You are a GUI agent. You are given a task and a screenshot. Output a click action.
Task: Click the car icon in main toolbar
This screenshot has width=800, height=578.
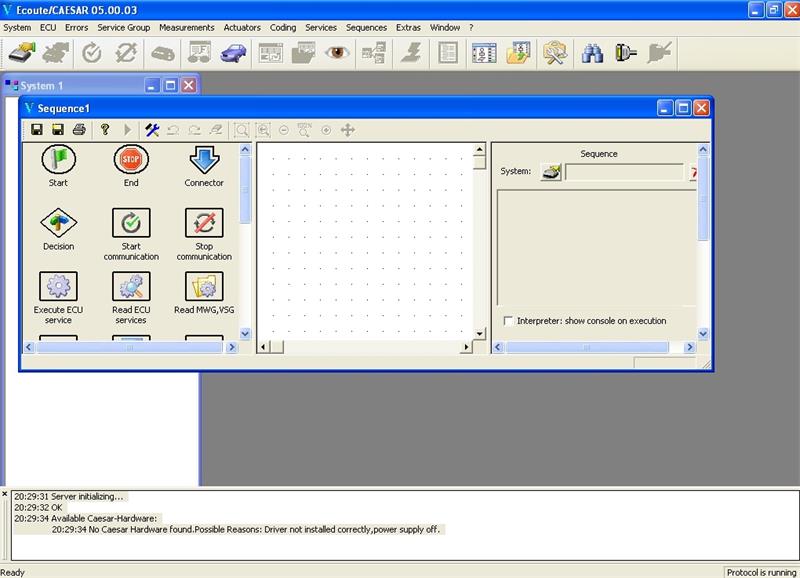(x=234, y=54)
